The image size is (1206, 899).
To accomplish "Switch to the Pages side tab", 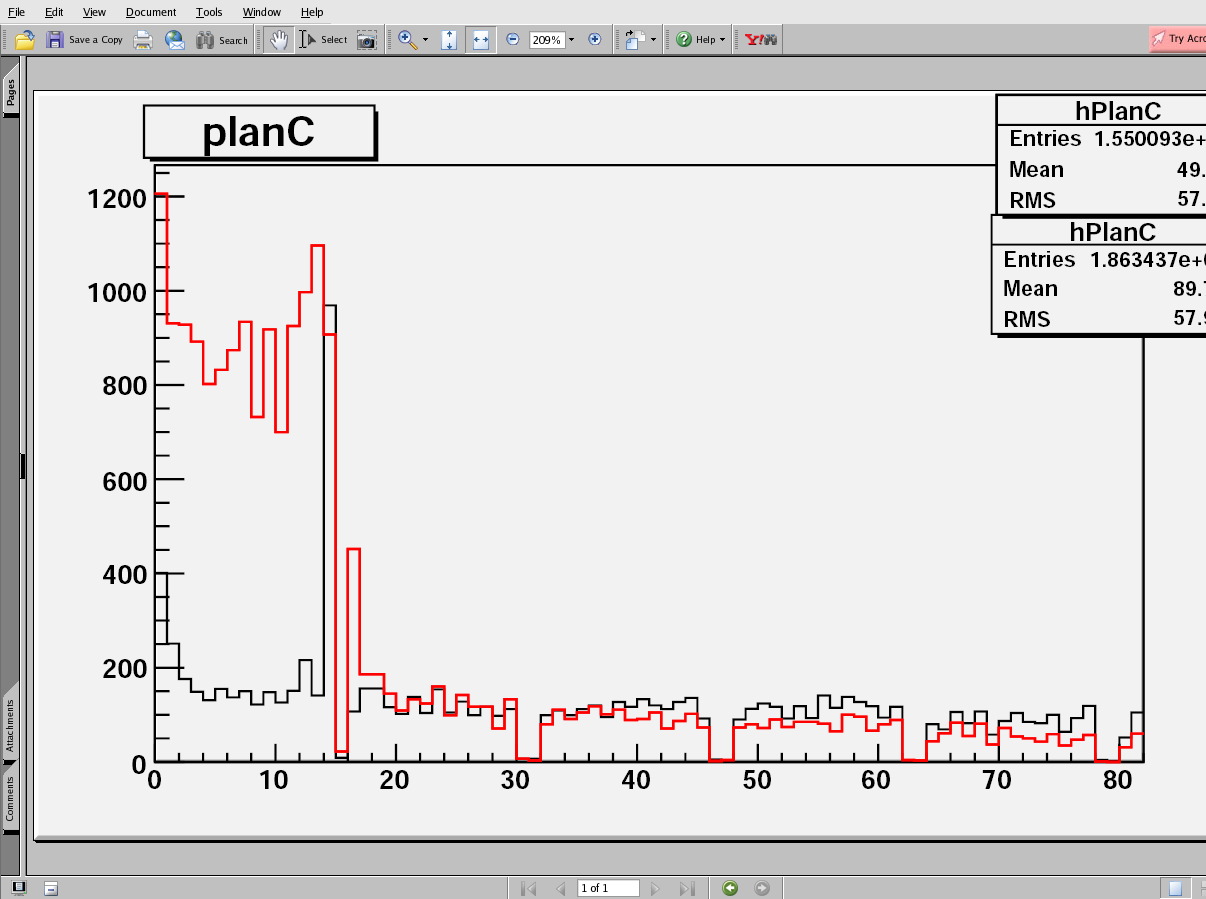I will 10,94.
